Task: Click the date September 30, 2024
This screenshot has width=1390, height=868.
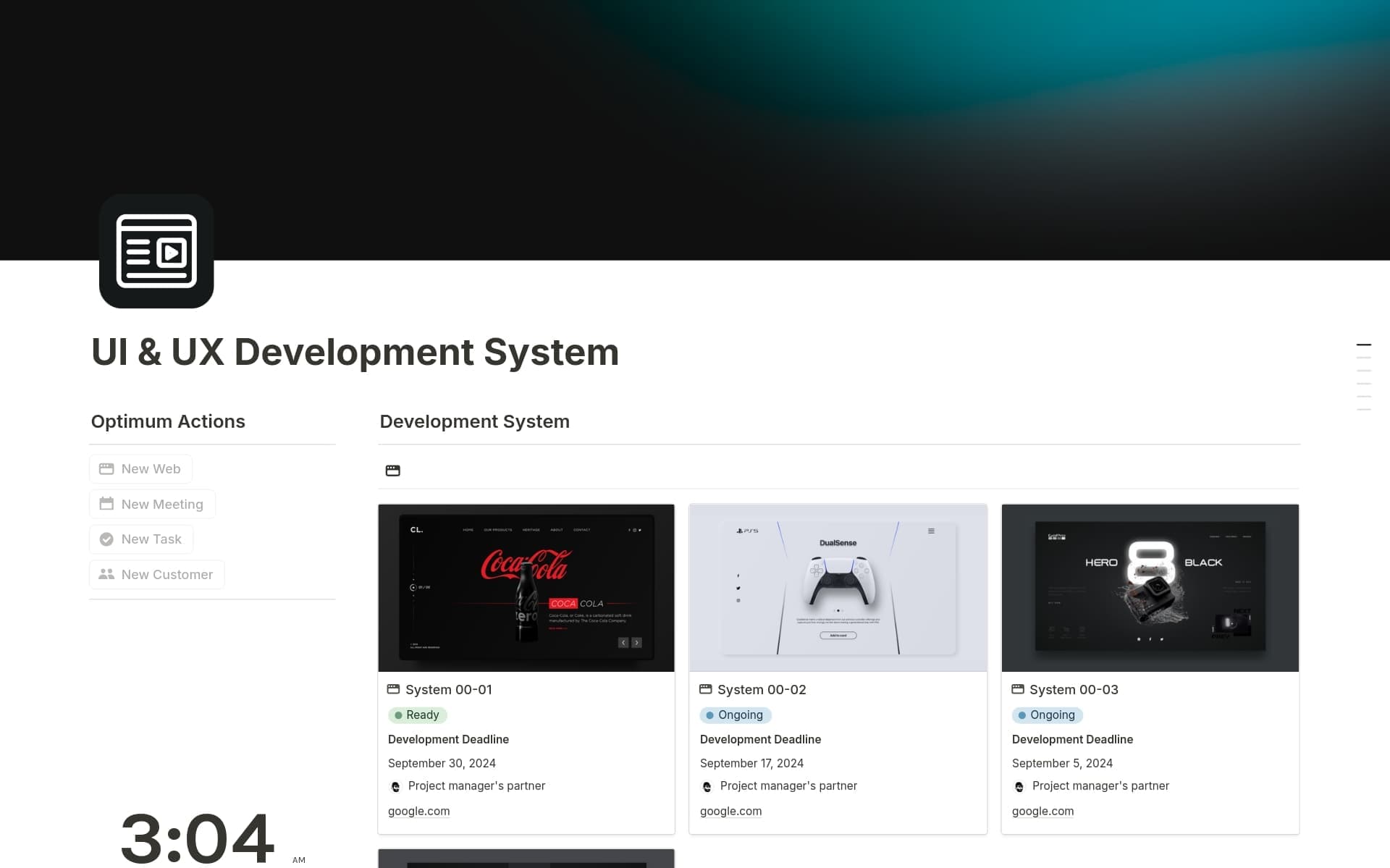Action: [442, 763]
